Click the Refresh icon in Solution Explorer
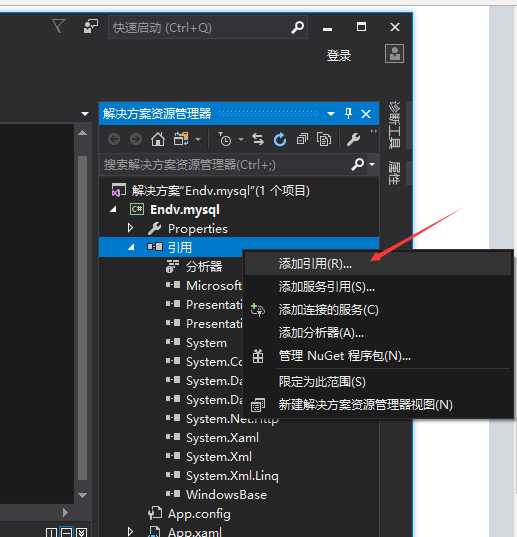 tap(280, 139)
